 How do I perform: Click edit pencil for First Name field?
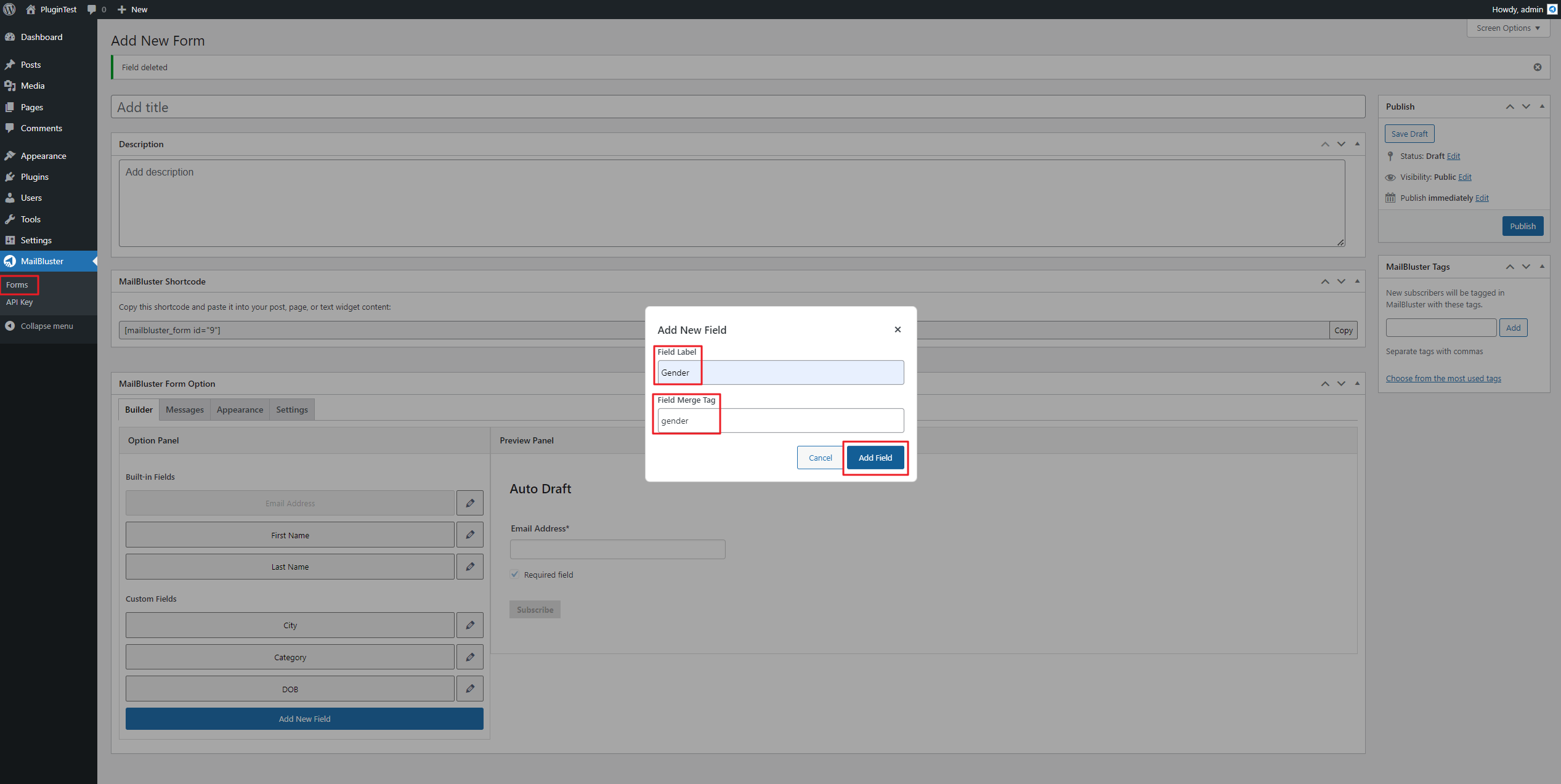(x=470, y=535)
